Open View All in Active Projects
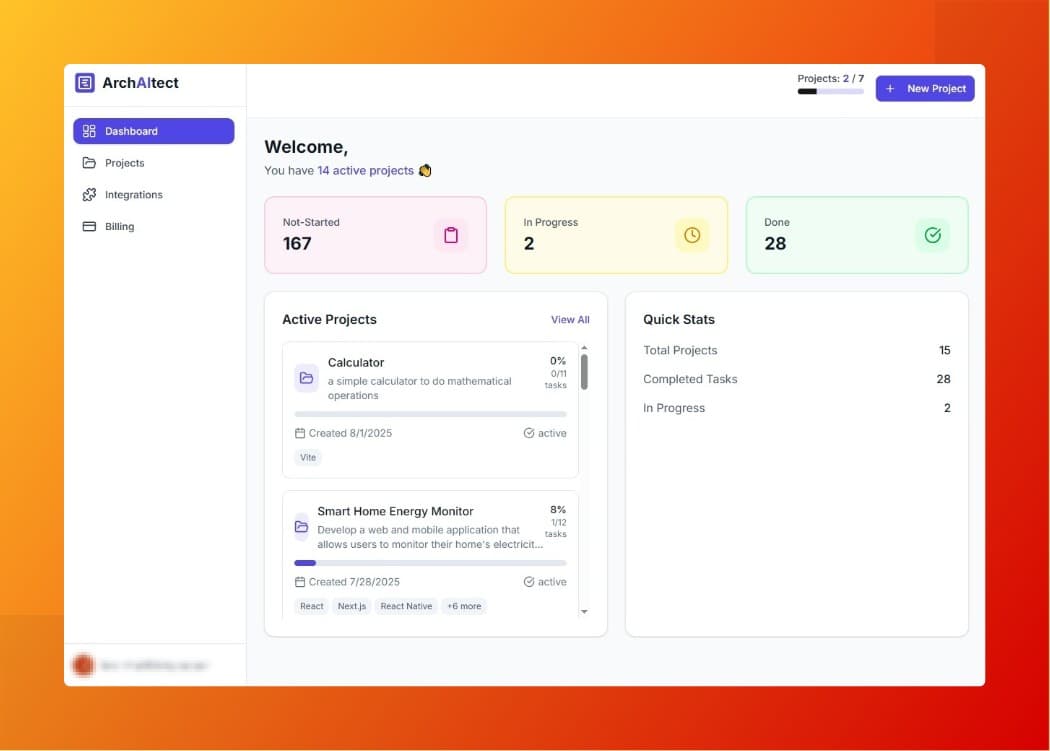This screenshot has width=1050, height=751. (x=569, y=319)
